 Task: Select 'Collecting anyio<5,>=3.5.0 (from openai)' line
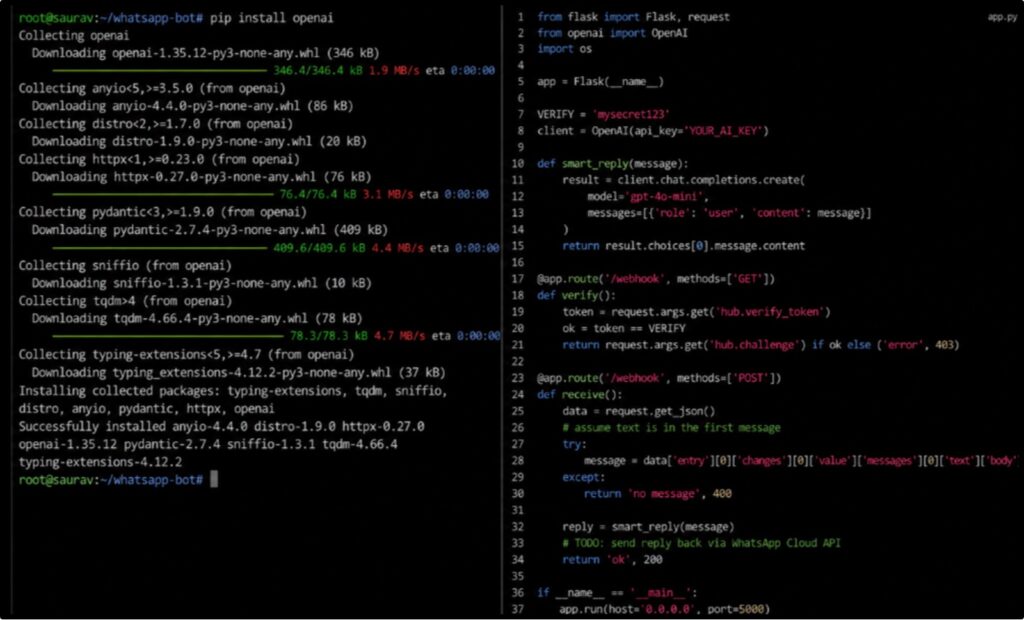[x=152, y=88]
